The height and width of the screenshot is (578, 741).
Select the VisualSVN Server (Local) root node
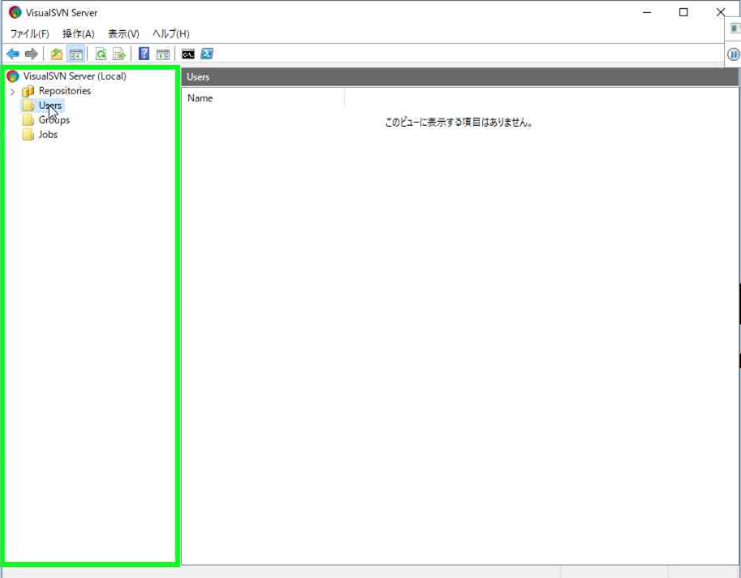click(75, 76)
